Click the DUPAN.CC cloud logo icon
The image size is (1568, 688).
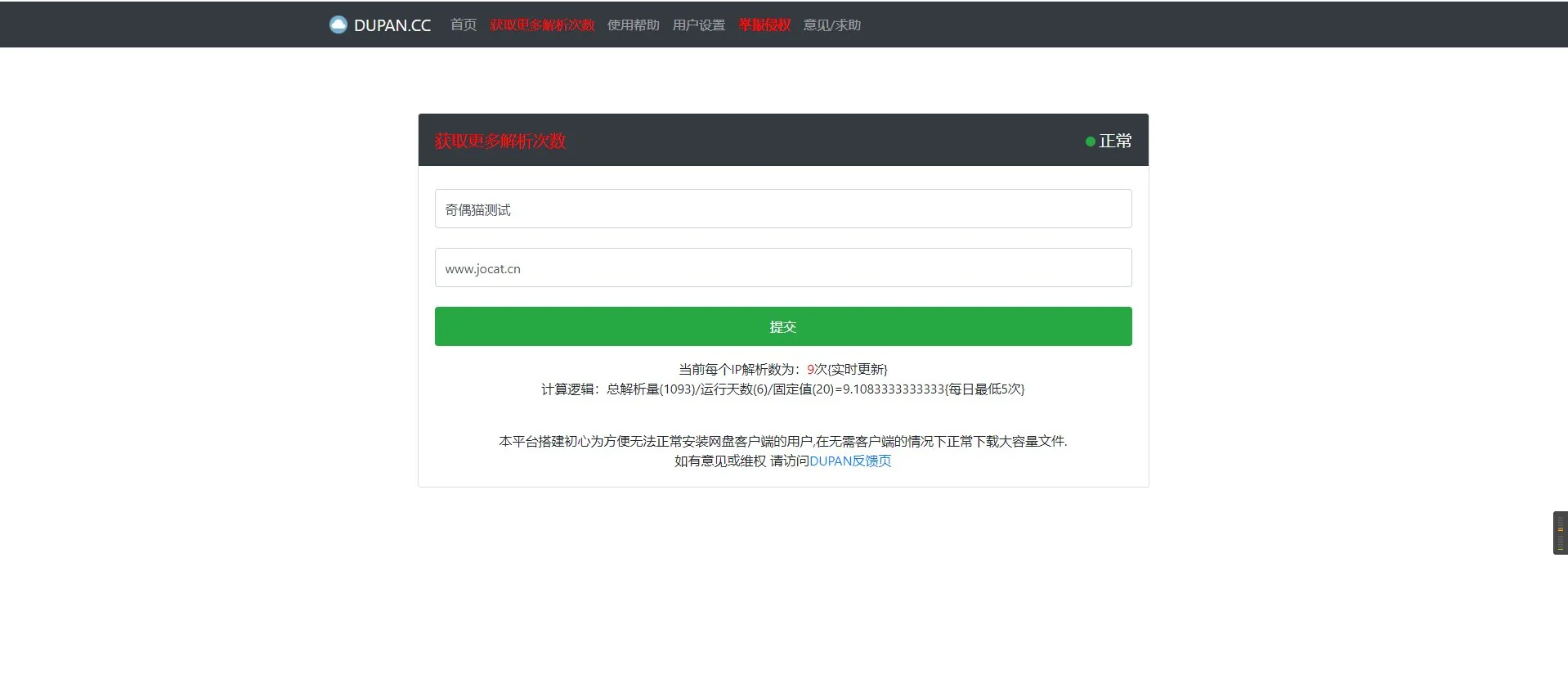(x=338, y=25)
